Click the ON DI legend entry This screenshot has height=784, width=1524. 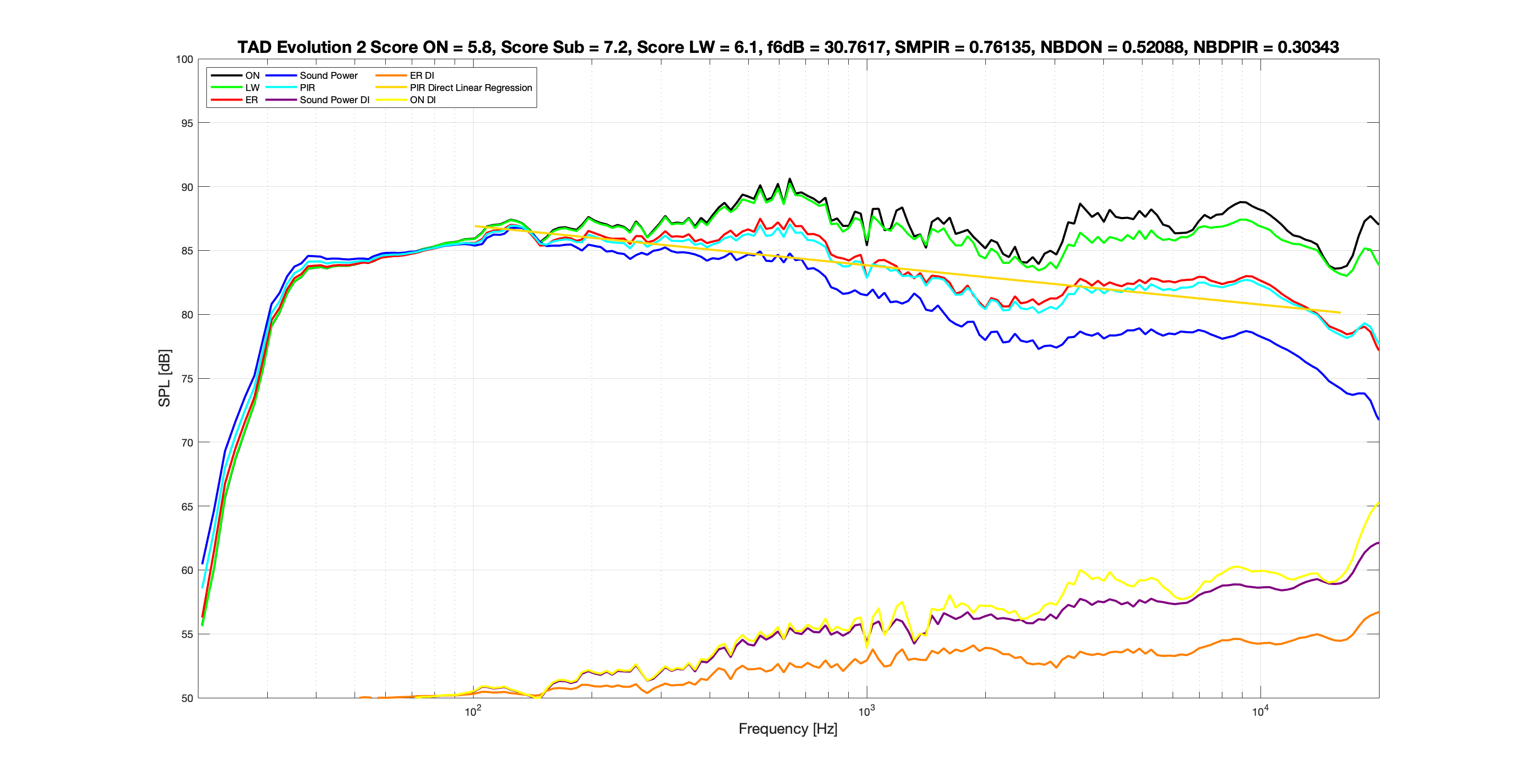pos(406,100)
